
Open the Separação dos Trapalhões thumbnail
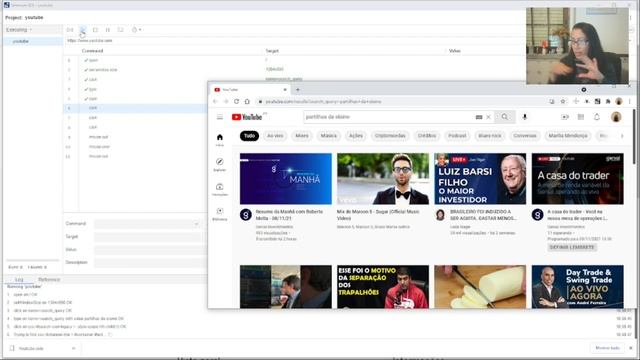383,287
